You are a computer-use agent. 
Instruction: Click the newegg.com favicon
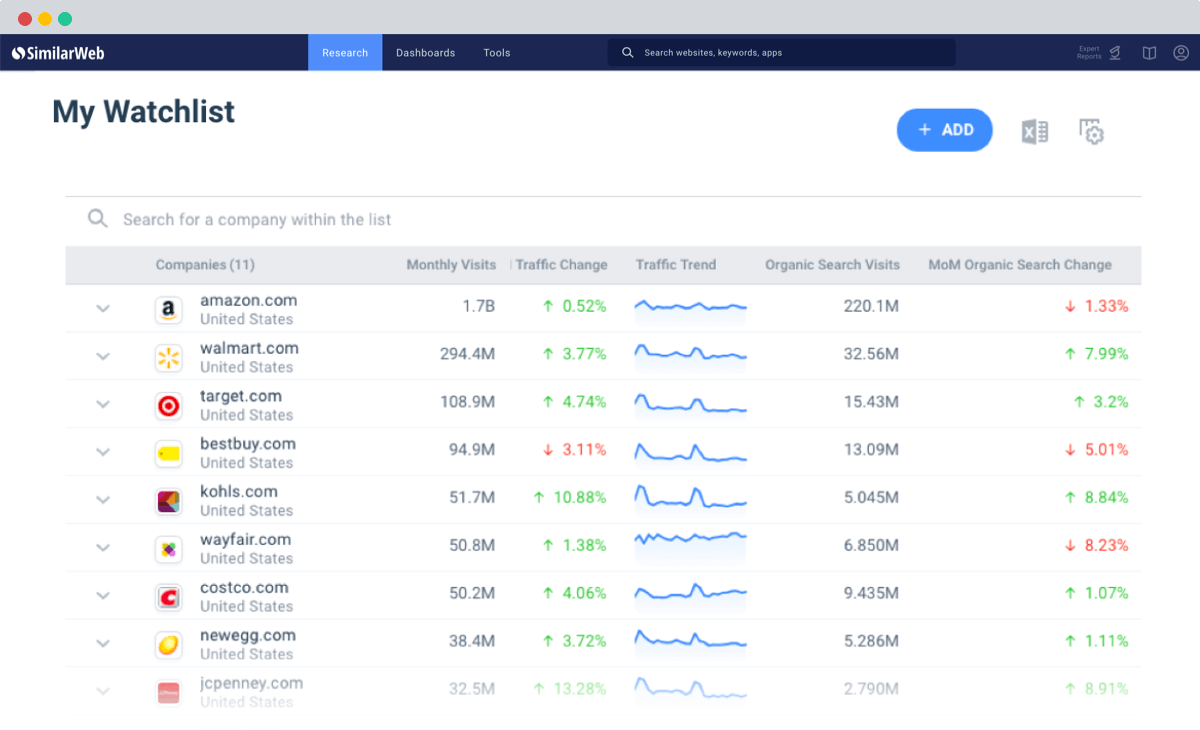[168, 645]
